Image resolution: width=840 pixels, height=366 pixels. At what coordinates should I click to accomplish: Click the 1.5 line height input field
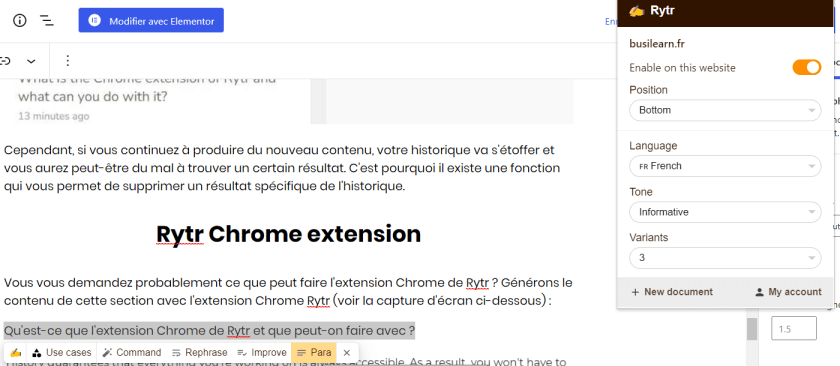[793, 328]
